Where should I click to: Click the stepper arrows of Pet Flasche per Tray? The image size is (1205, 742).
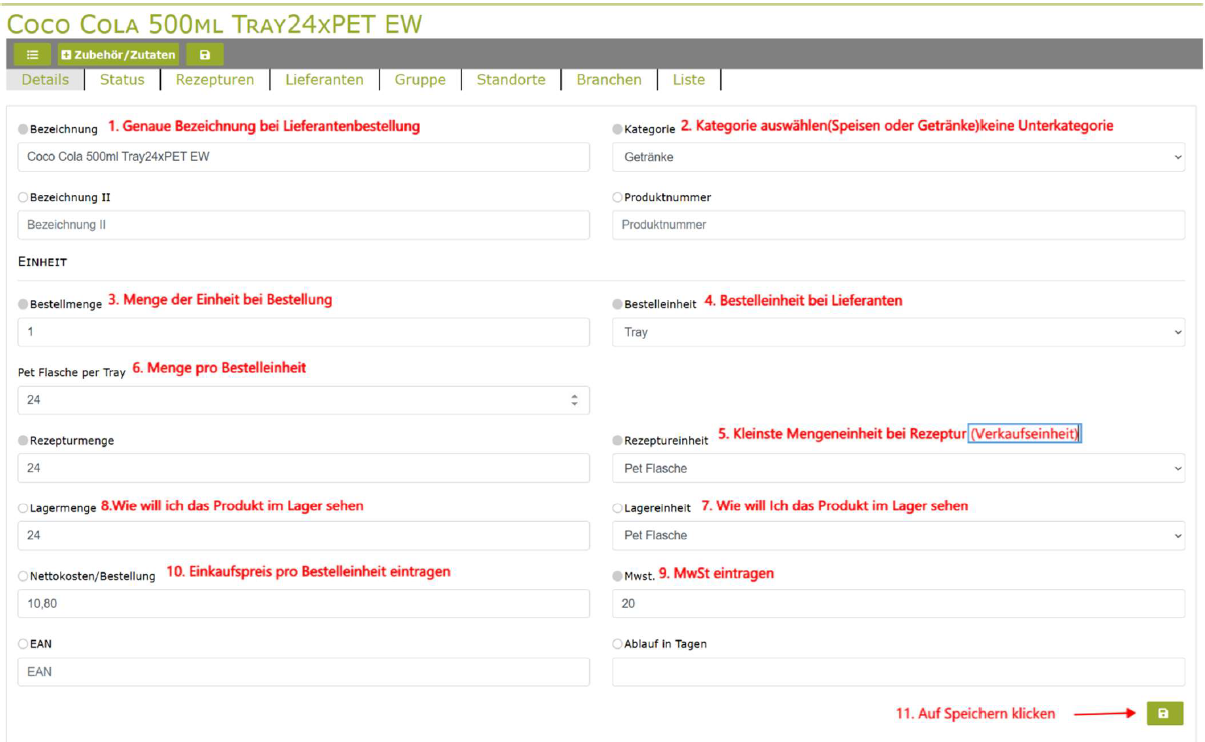[x=574, y=400]
